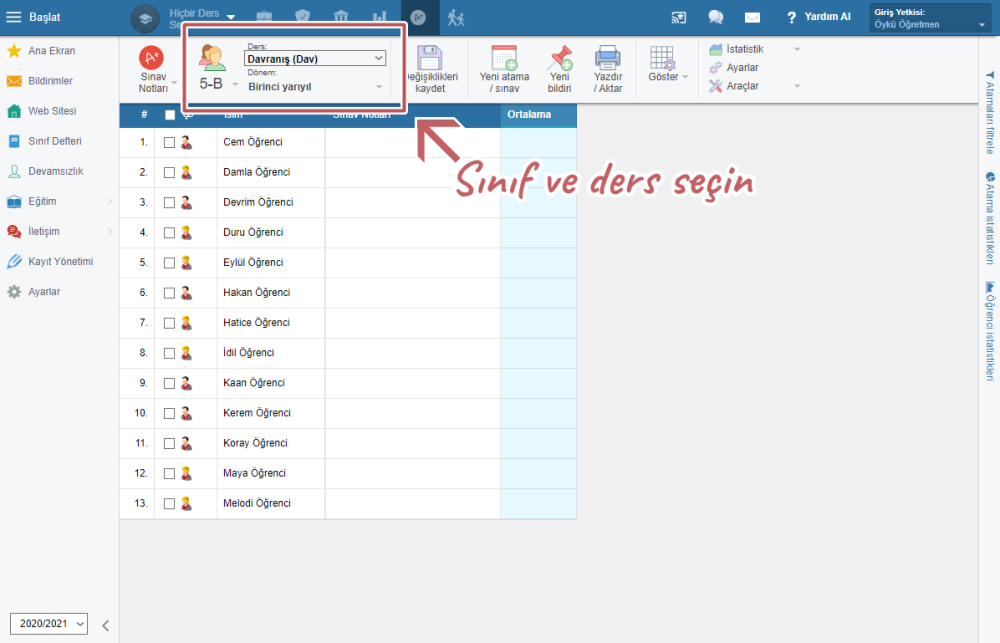Click the Ortalama cell for Duru Öğrenci

click(x=538, y=233)
